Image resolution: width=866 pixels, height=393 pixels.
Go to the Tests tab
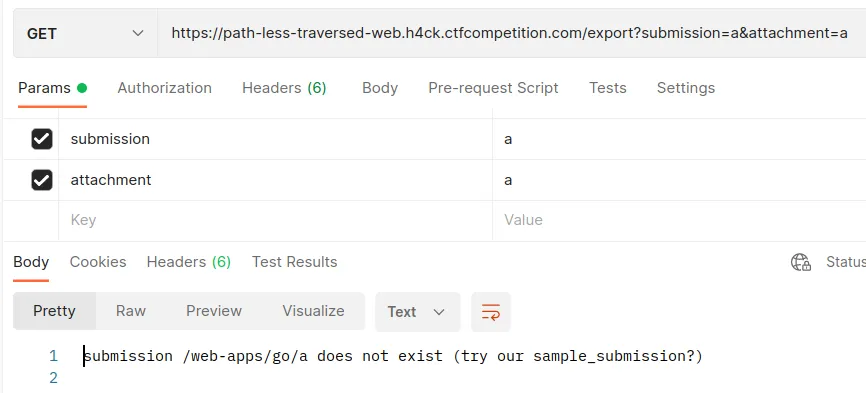[x=608, y=88]
